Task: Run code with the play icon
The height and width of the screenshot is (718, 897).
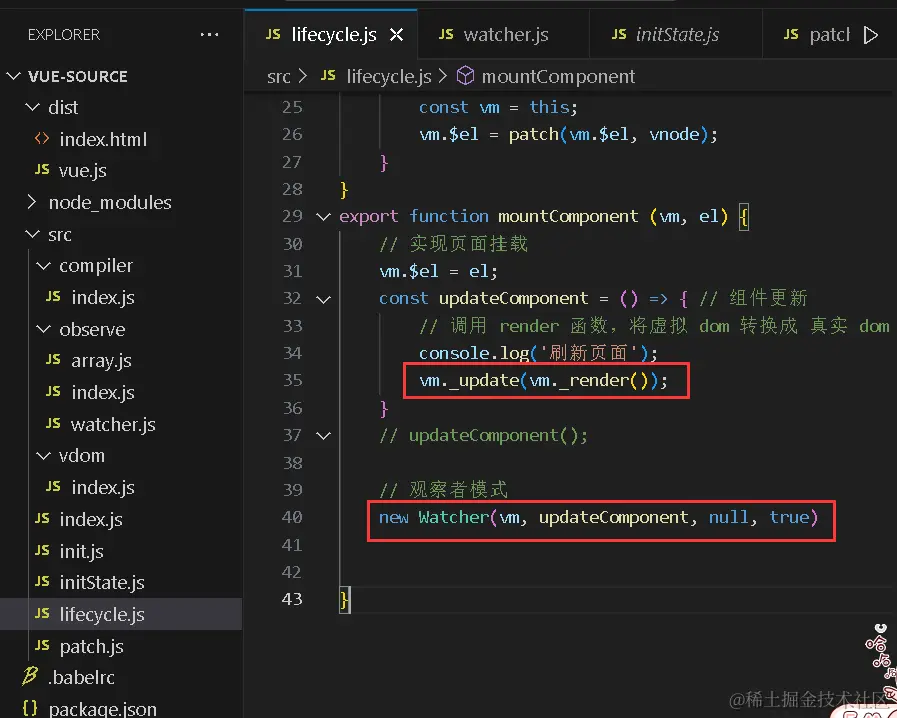Action: [x=871, y=35]
